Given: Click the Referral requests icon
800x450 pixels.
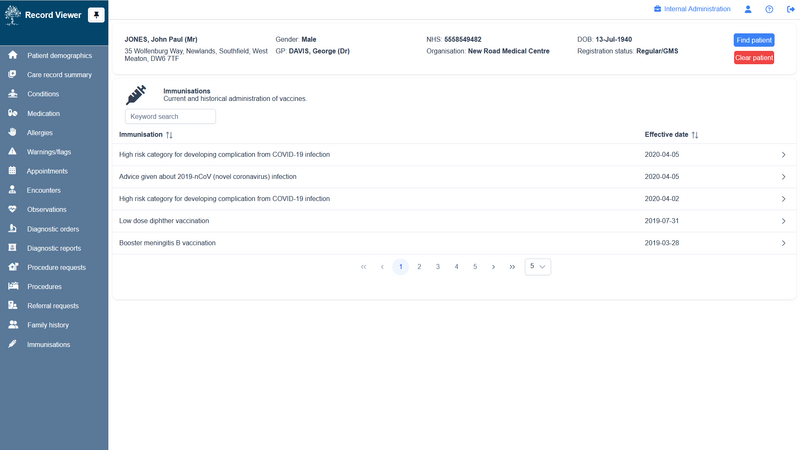Looking at the screenshot, I should pyautogui.click(x=13, y=305).
